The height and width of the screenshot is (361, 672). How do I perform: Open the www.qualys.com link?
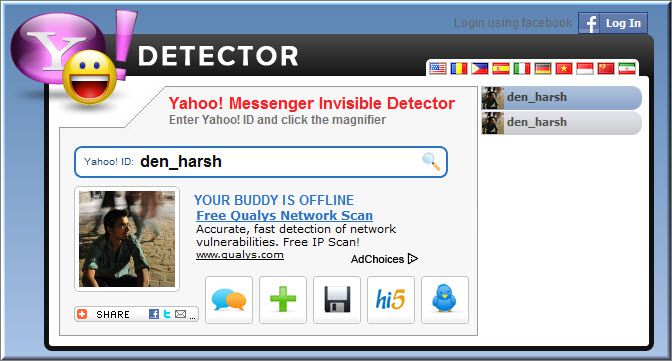[240, 255]
